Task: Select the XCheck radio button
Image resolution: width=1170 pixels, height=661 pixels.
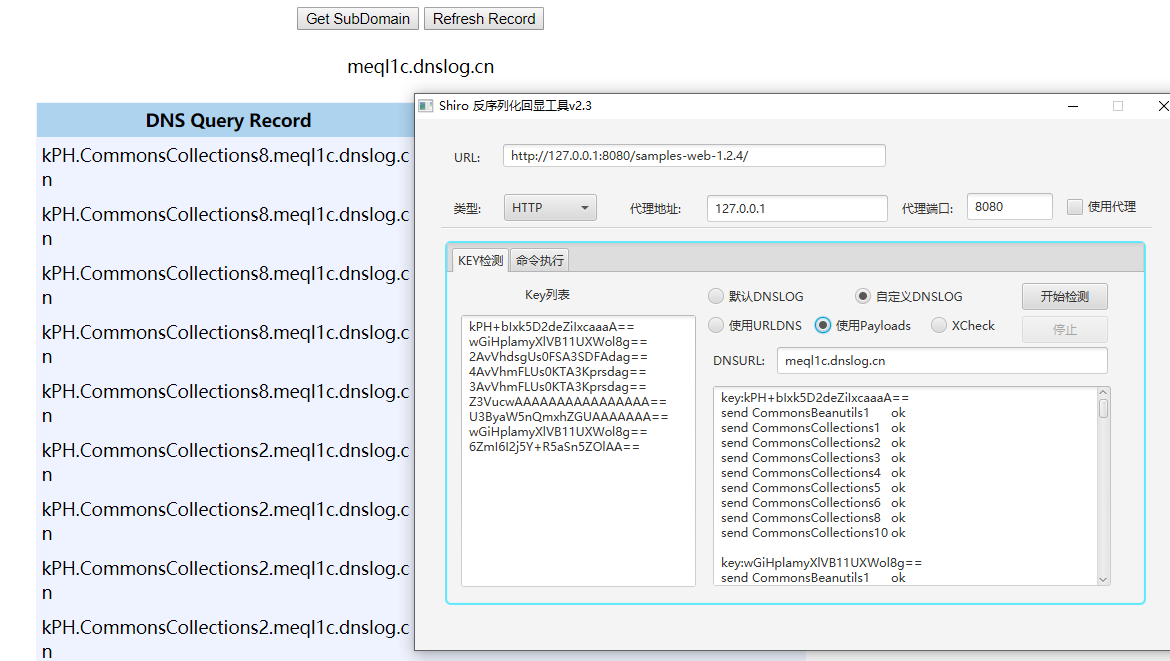Action: pyautogui.click(x=939, y=325)
